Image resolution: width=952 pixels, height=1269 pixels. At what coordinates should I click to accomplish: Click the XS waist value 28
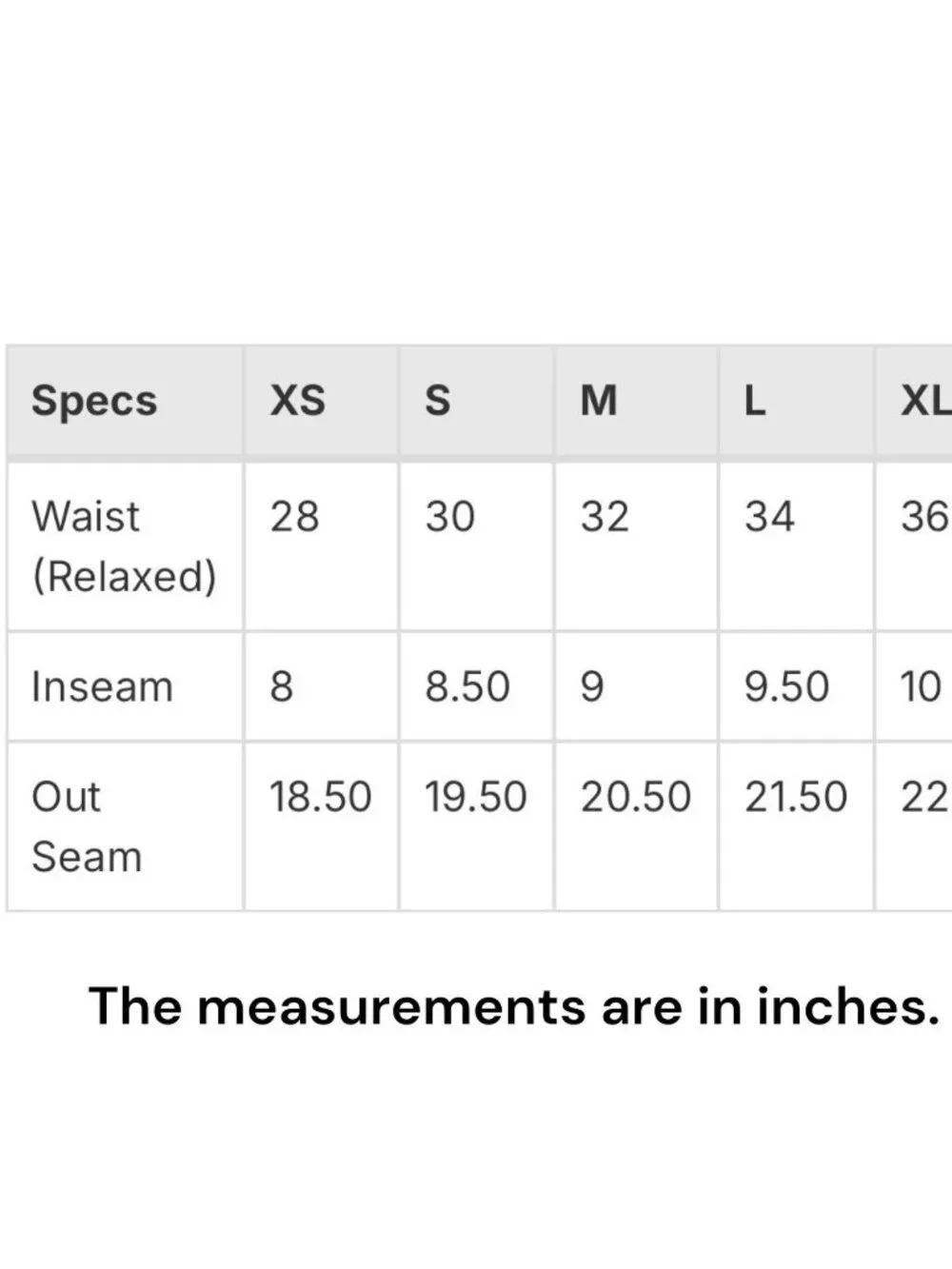[294, 517]
